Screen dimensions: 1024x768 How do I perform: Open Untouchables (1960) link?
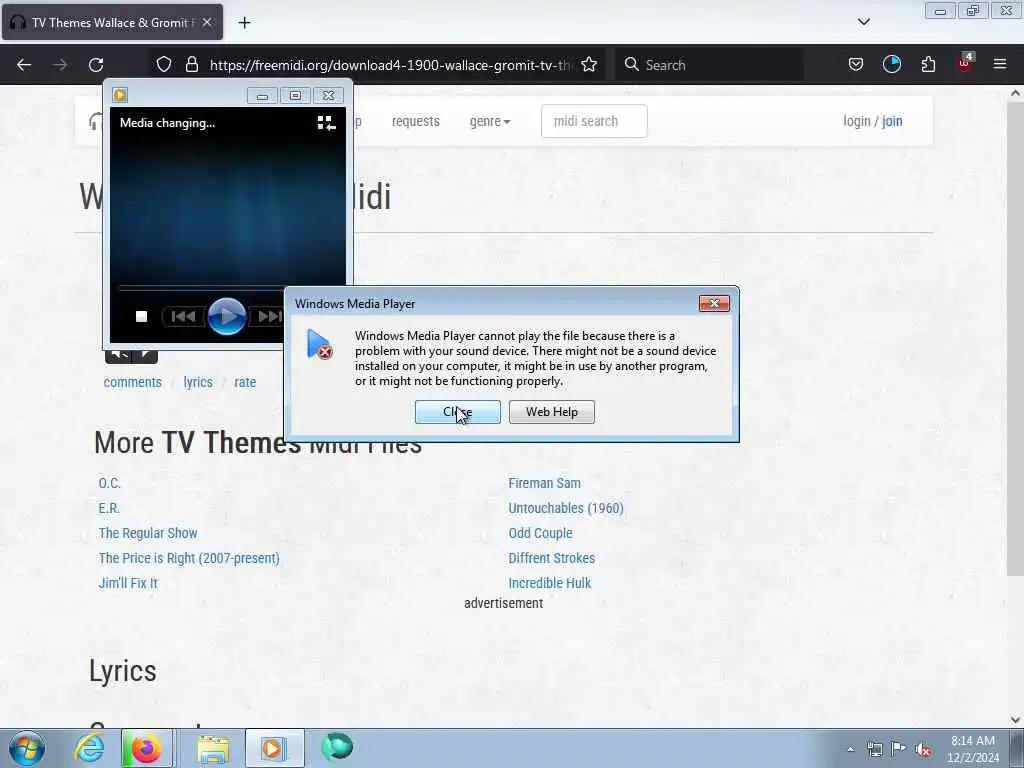566,508
